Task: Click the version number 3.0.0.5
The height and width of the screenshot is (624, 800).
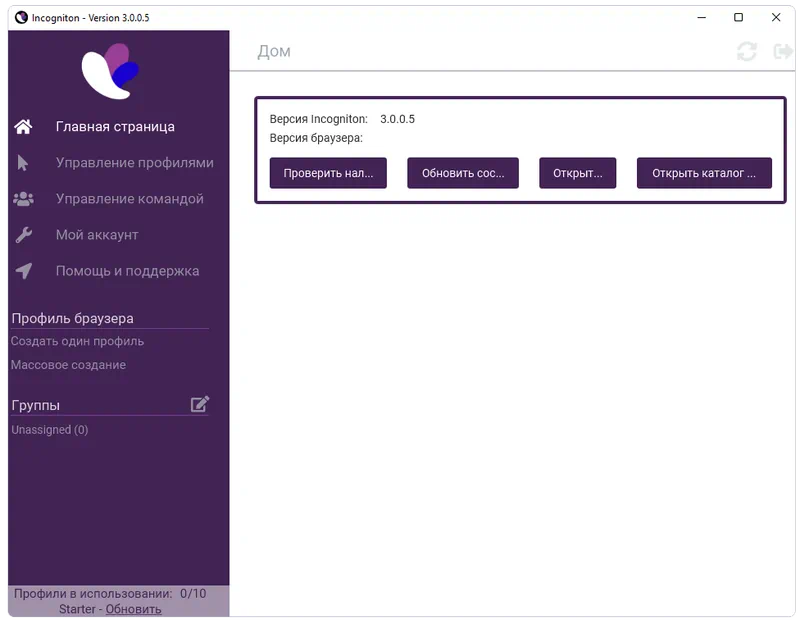Action: [x=397, y=119]
